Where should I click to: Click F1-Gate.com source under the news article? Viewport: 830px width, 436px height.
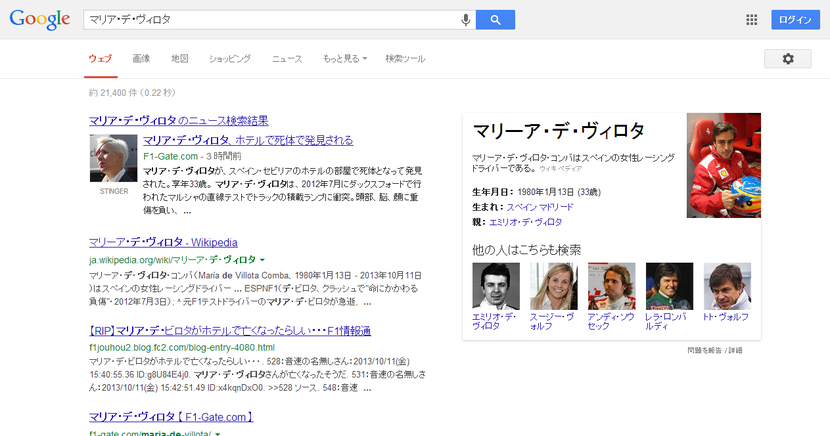(x=170, y=156)
